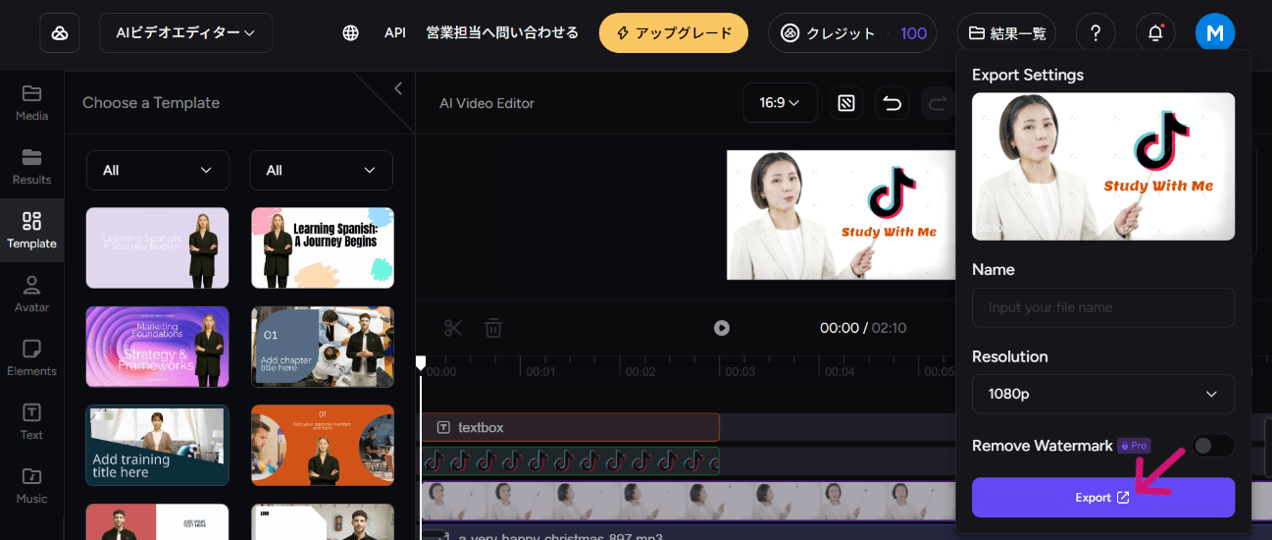Click the globe language icon

[x=350, y=33]
